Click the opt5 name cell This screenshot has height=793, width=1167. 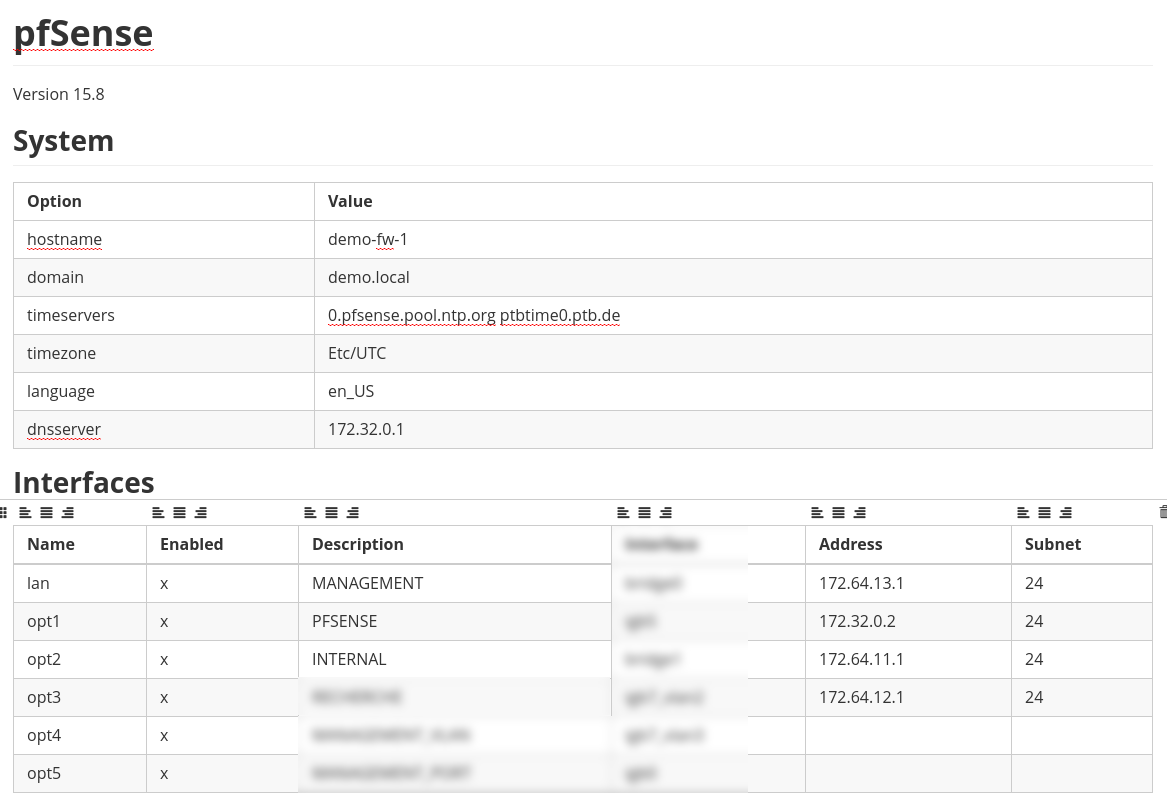(x=80, y=773)
